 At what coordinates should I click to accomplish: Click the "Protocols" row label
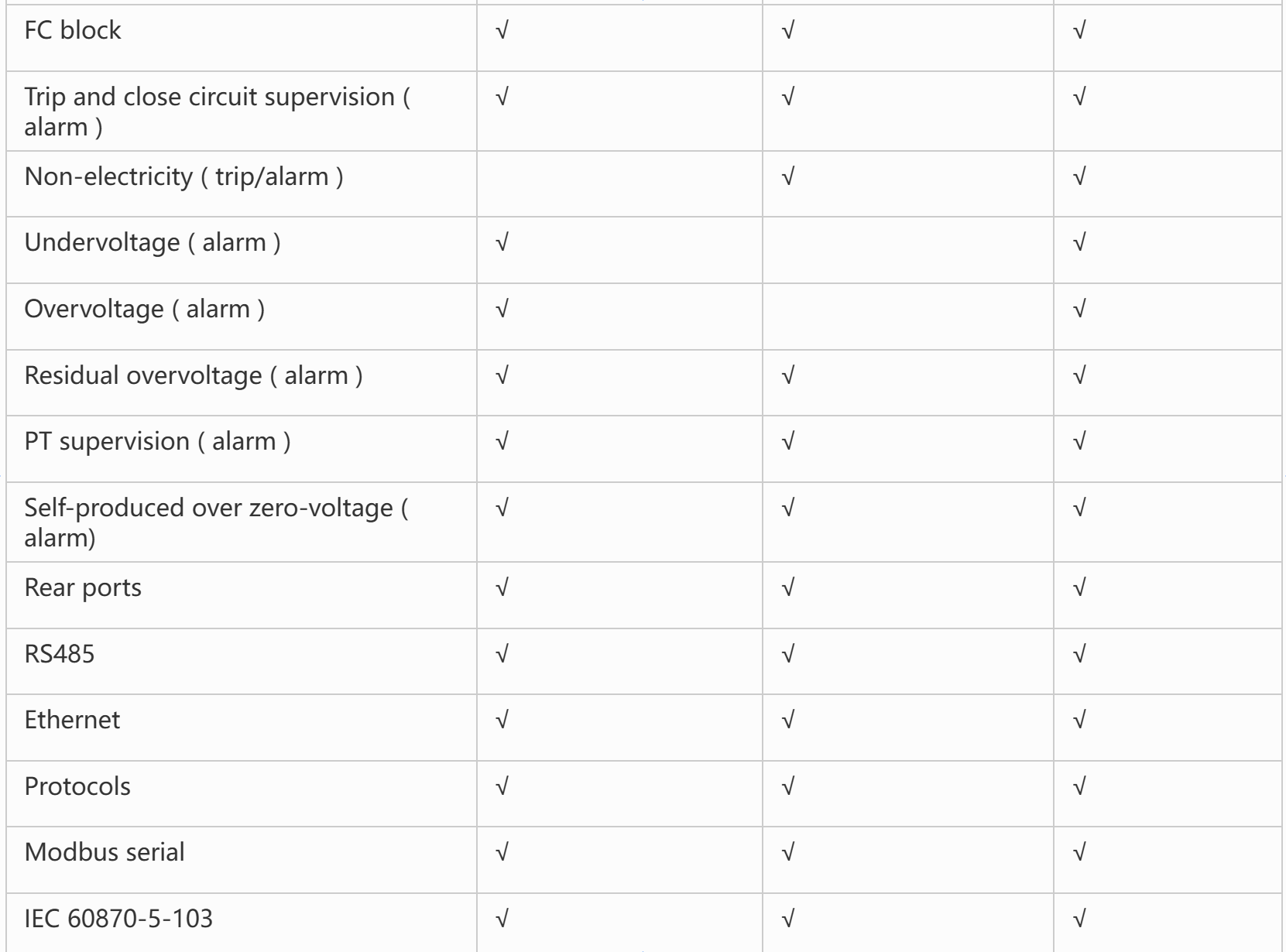(x=77, y=787)
